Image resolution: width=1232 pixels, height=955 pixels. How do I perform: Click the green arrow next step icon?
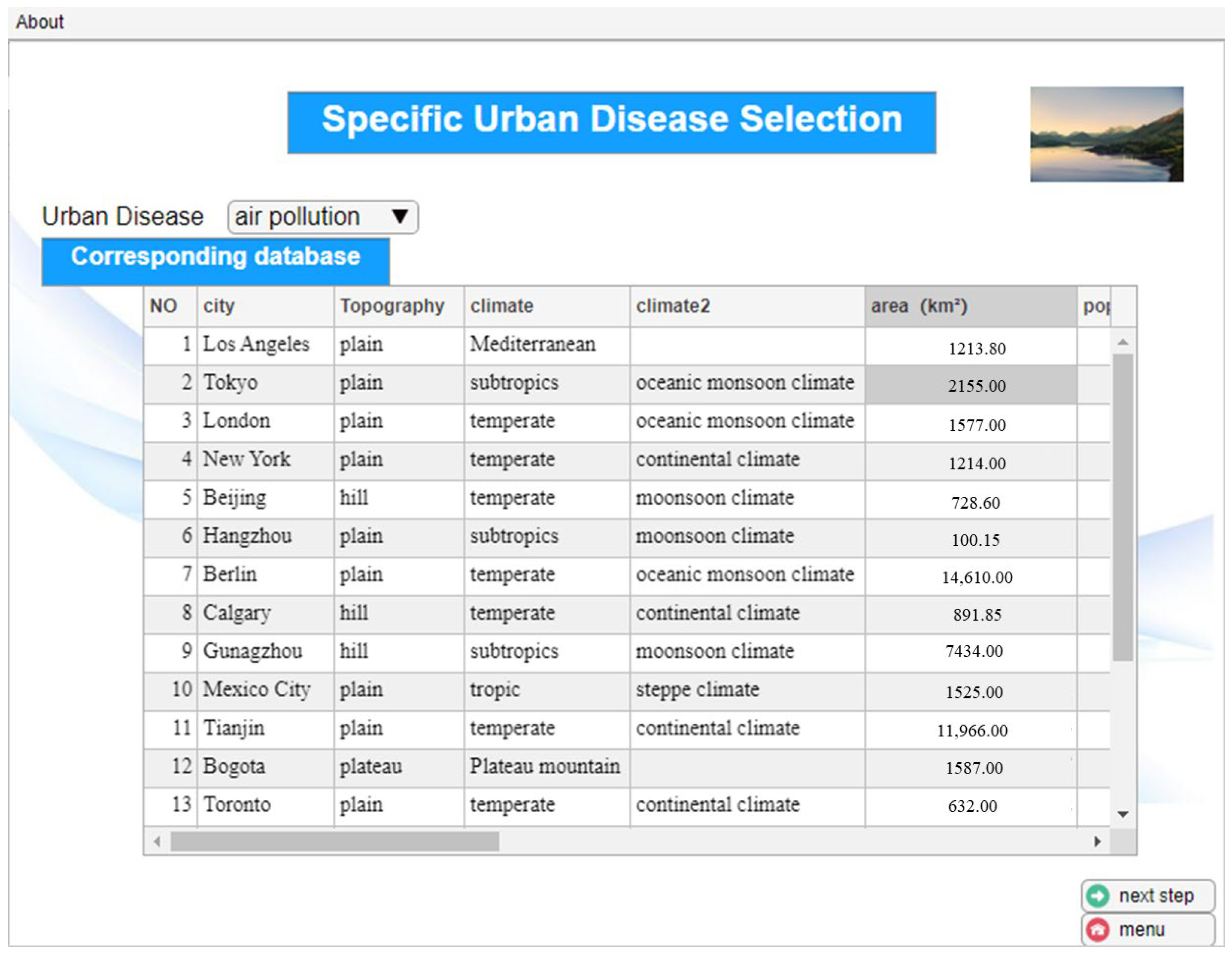[1097, 896]
